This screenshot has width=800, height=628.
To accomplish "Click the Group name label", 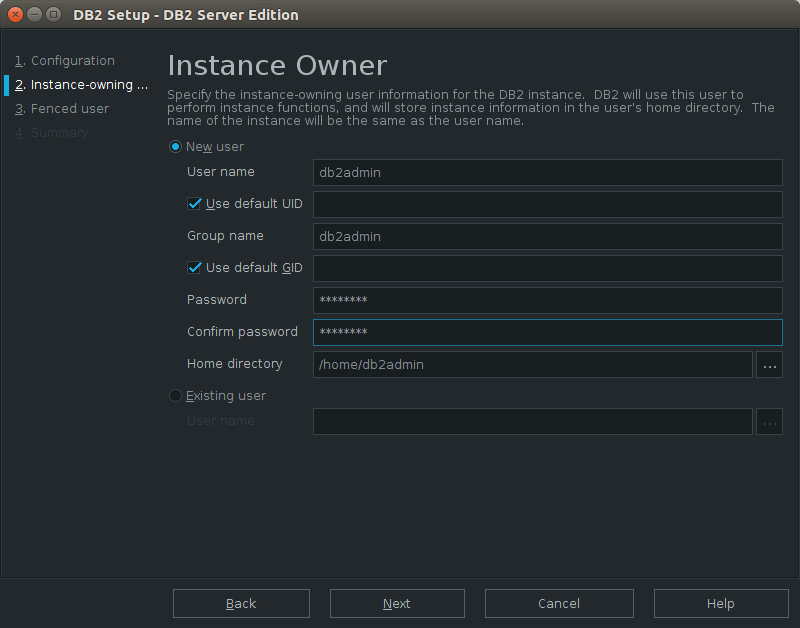I will 226,236.
